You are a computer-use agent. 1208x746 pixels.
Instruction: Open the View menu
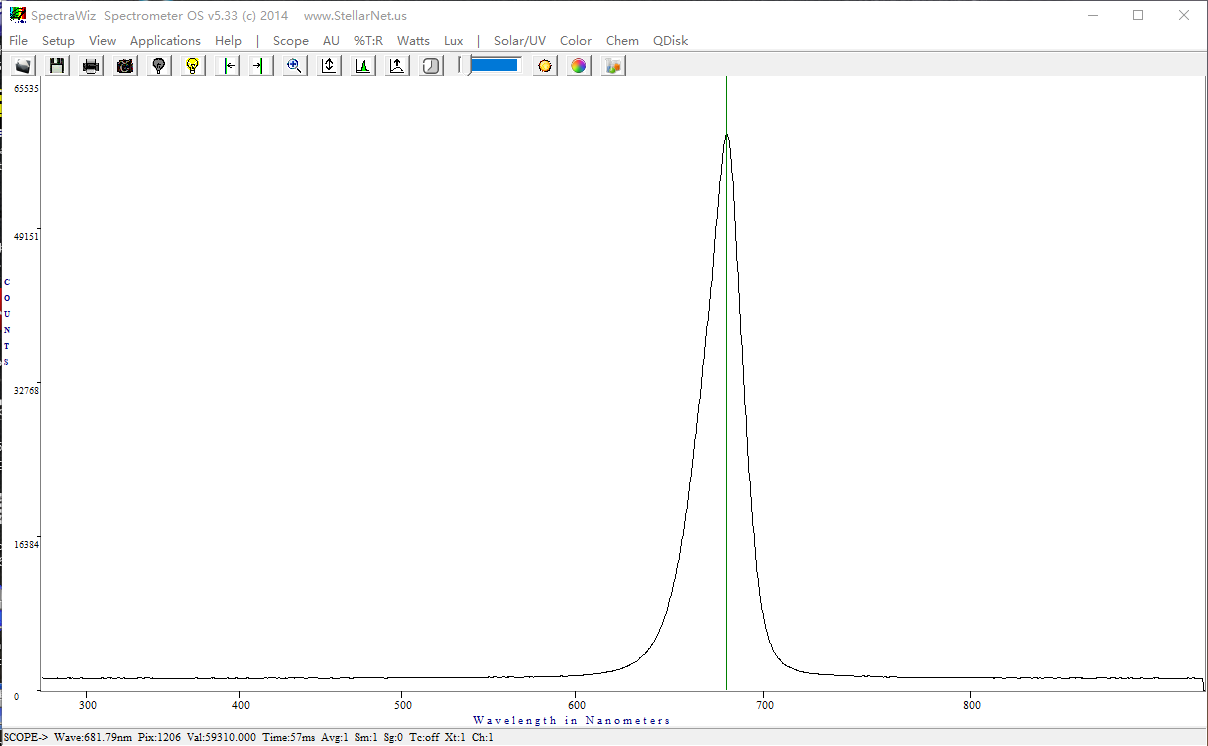click(x=102, y=41)
